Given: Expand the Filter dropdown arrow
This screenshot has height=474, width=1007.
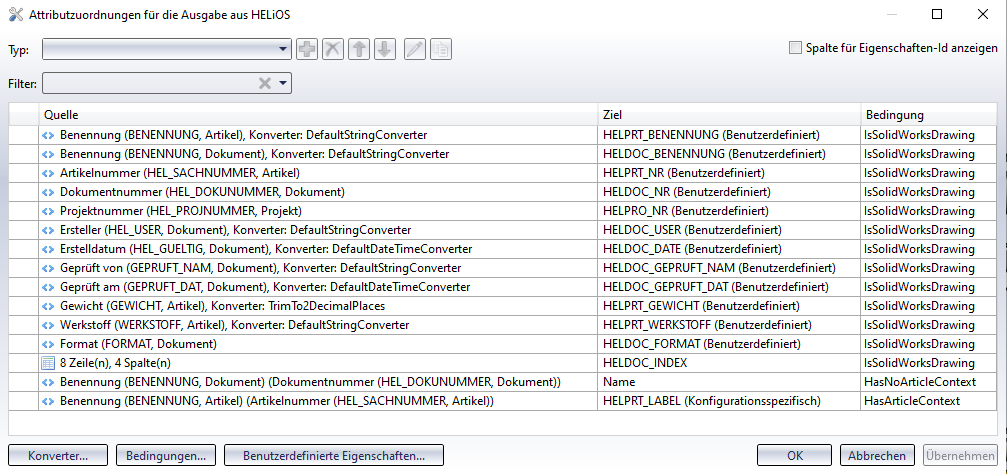Looking at the screenshot, I should click(283, 83).
